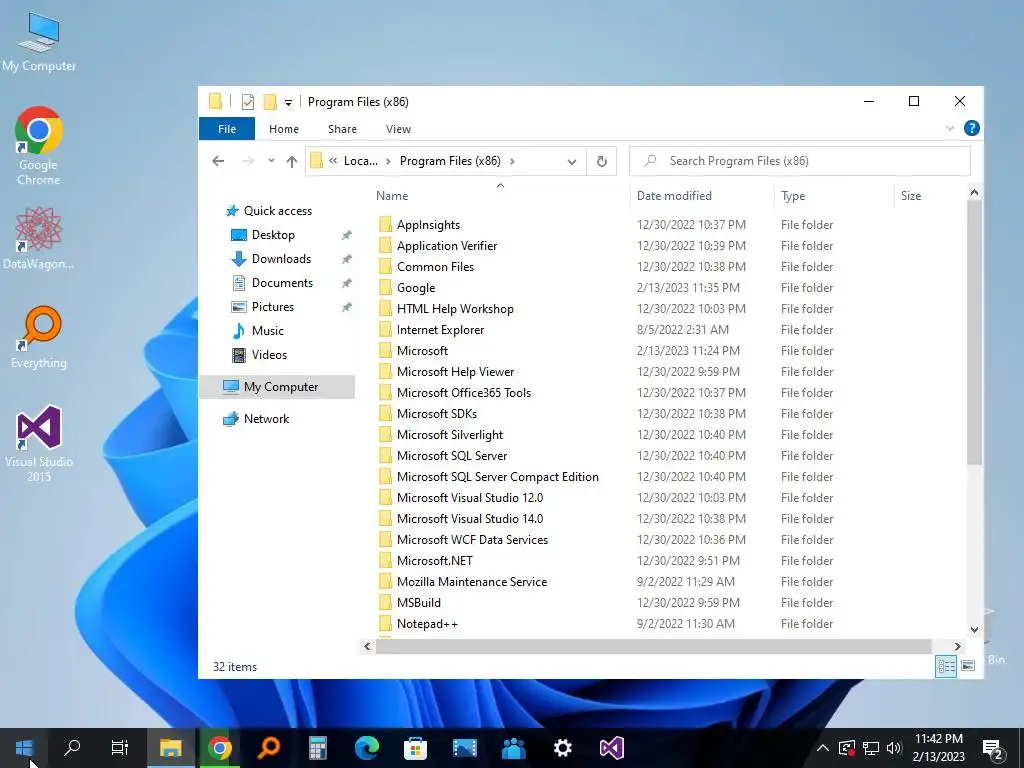Viewport: 1024px width, 768px height.
Task: Click the Search Program Files (x86) field
Action: click(799, 161)
